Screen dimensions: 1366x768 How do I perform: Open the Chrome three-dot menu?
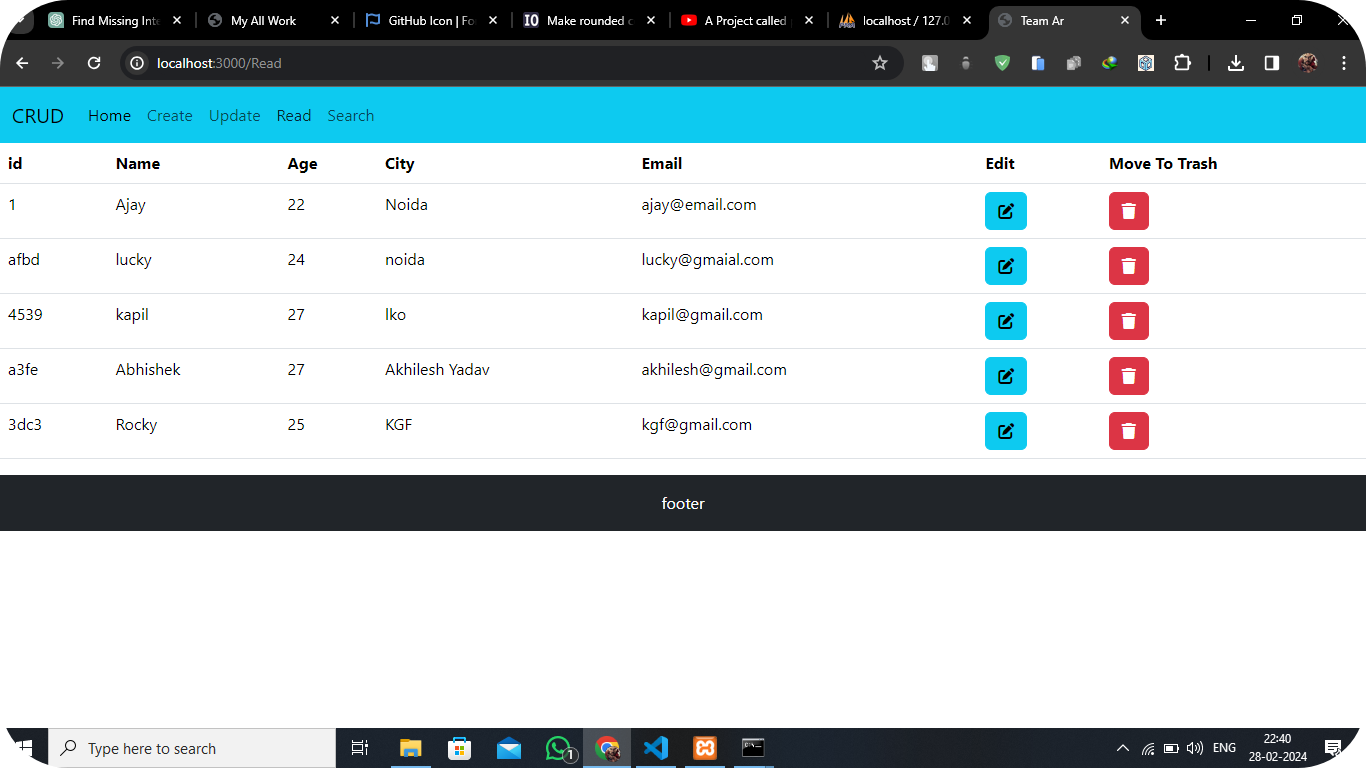(1342, 63)
